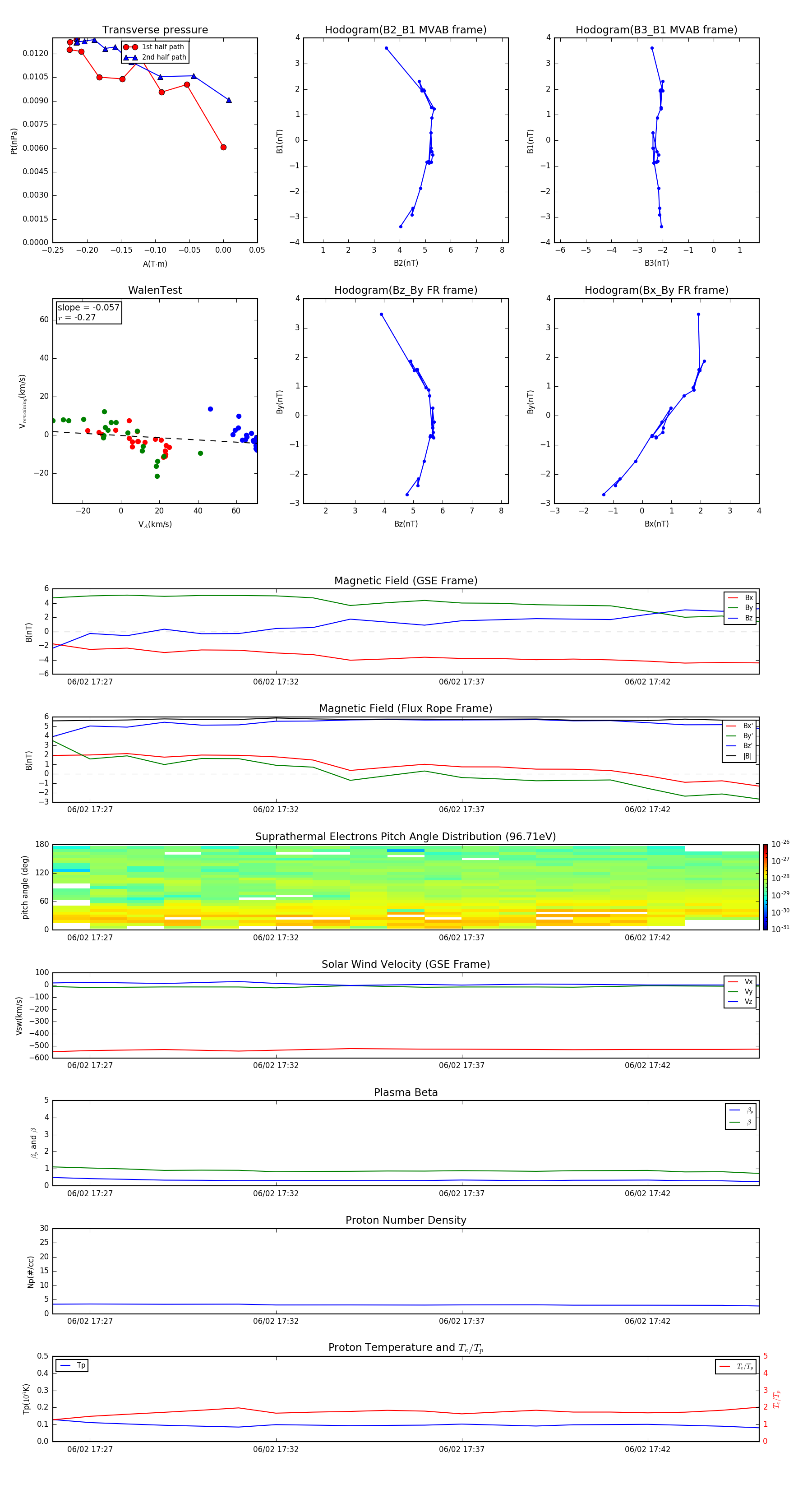Click the "Plasma Beta" panel title

pos(406,1093)
